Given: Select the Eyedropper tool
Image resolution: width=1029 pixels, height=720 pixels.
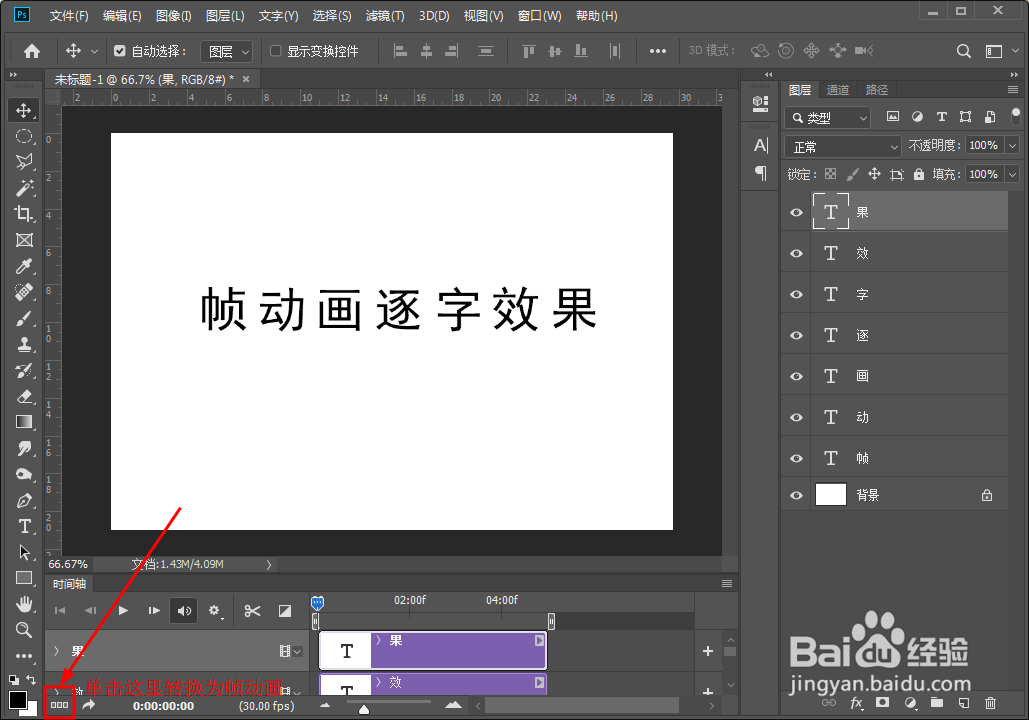Looking at the screenshot, I should coord(24,266).
